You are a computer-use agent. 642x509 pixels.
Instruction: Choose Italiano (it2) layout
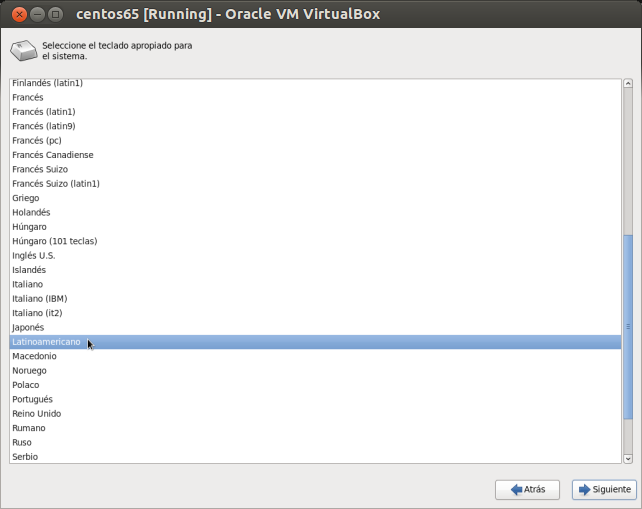315,313
